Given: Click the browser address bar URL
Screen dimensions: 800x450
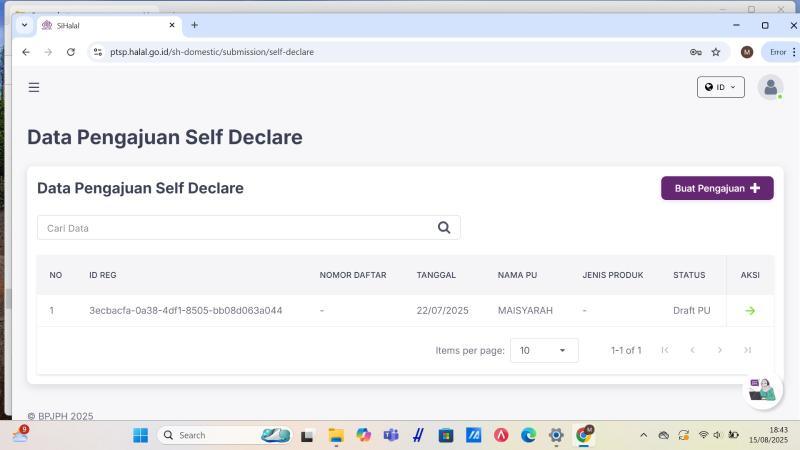Looking at the screenshot, I should [x=300, y=52].
